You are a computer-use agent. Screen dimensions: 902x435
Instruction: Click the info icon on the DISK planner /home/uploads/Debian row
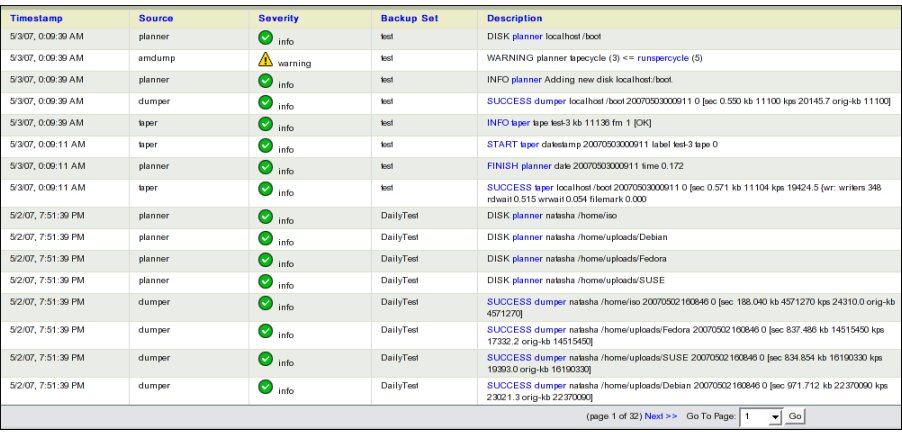[x=265, y=238]
